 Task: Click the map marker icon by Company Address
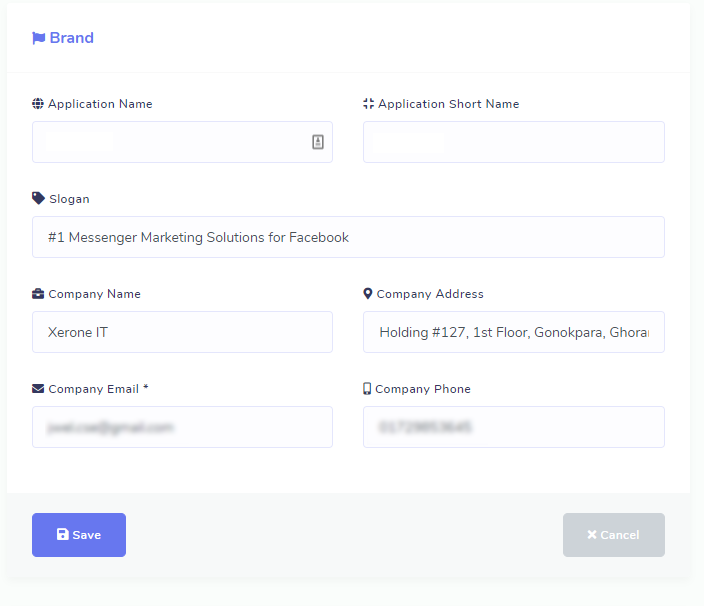click(368, 294)
